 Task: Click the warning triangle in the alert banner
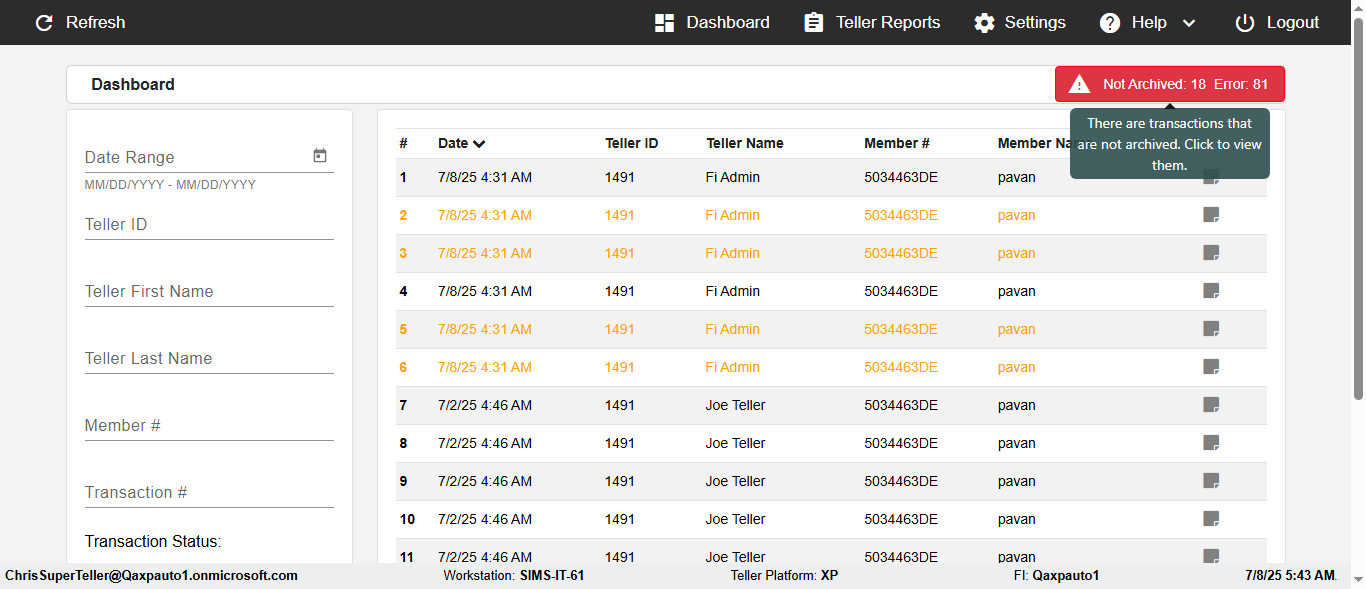pyautogui.click(x=1079, y=84)
